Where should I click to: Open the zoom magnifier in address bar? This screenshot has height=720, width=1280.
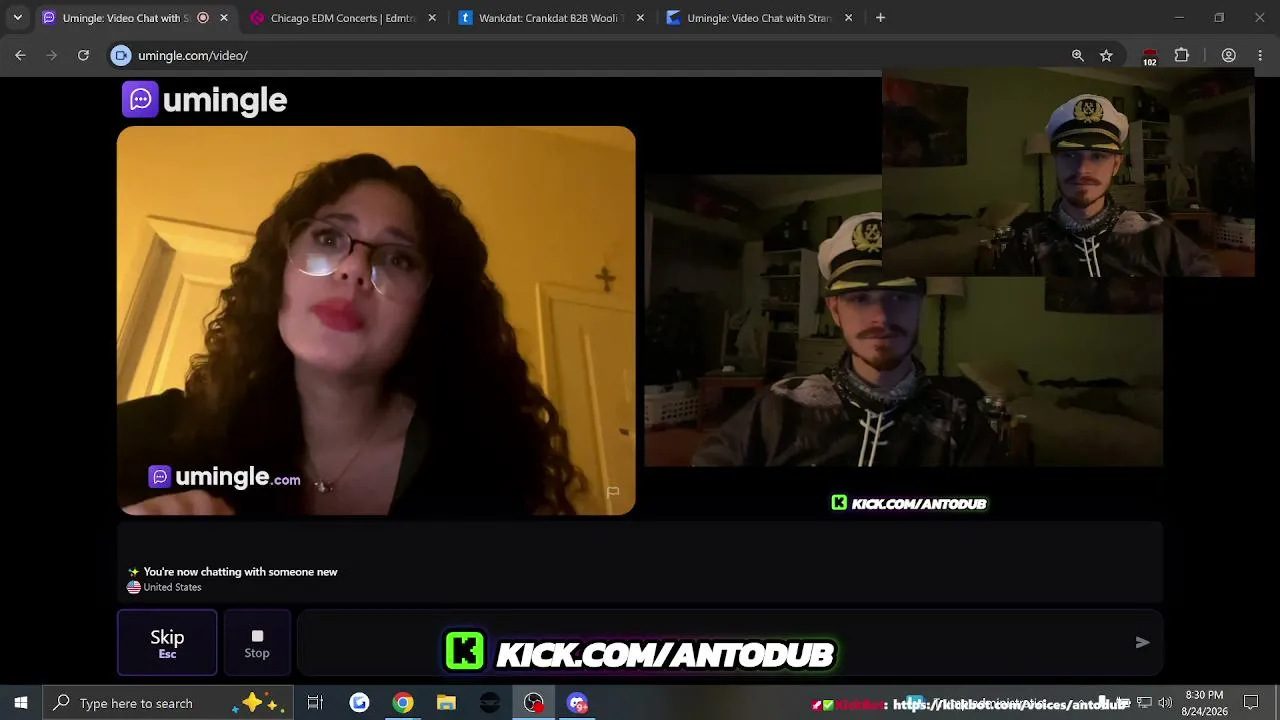tap(1077, 55)
